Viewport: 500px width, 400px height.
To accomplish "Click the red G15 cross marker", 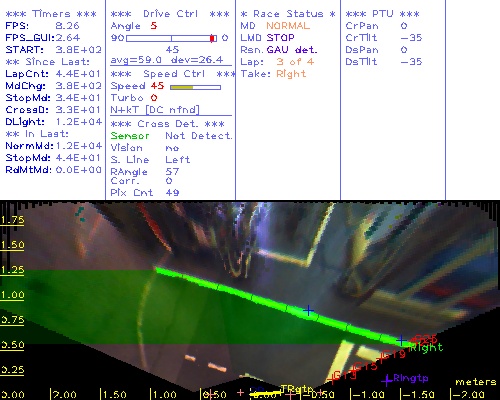I will [x=354, y=369].
